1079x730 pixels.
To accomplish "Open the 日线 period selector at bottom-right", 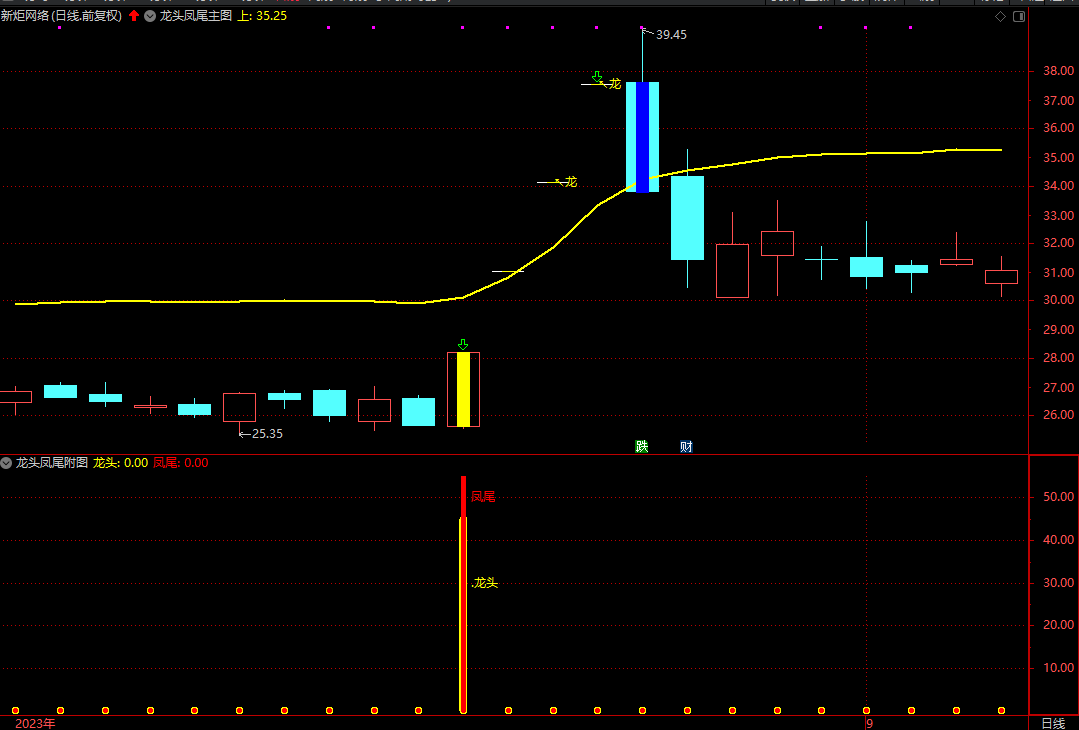I will [1053, 723].
